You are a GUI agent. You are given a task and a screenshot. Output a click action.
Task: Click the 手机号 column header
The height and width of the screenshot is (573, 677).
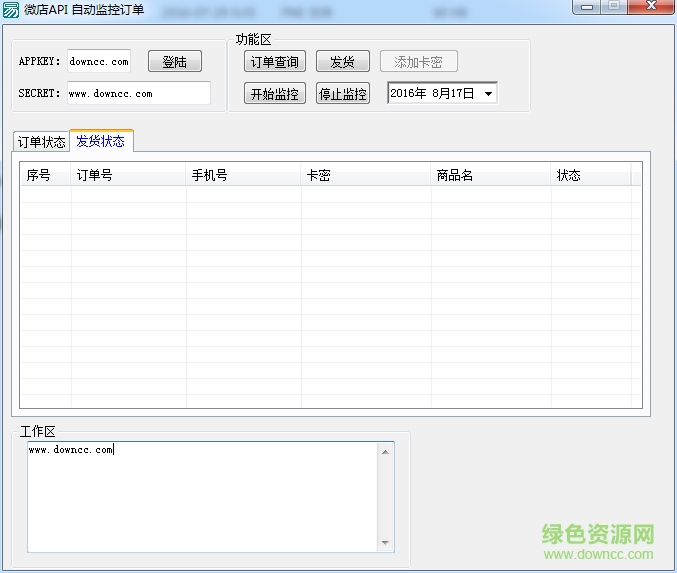(244, 175)
